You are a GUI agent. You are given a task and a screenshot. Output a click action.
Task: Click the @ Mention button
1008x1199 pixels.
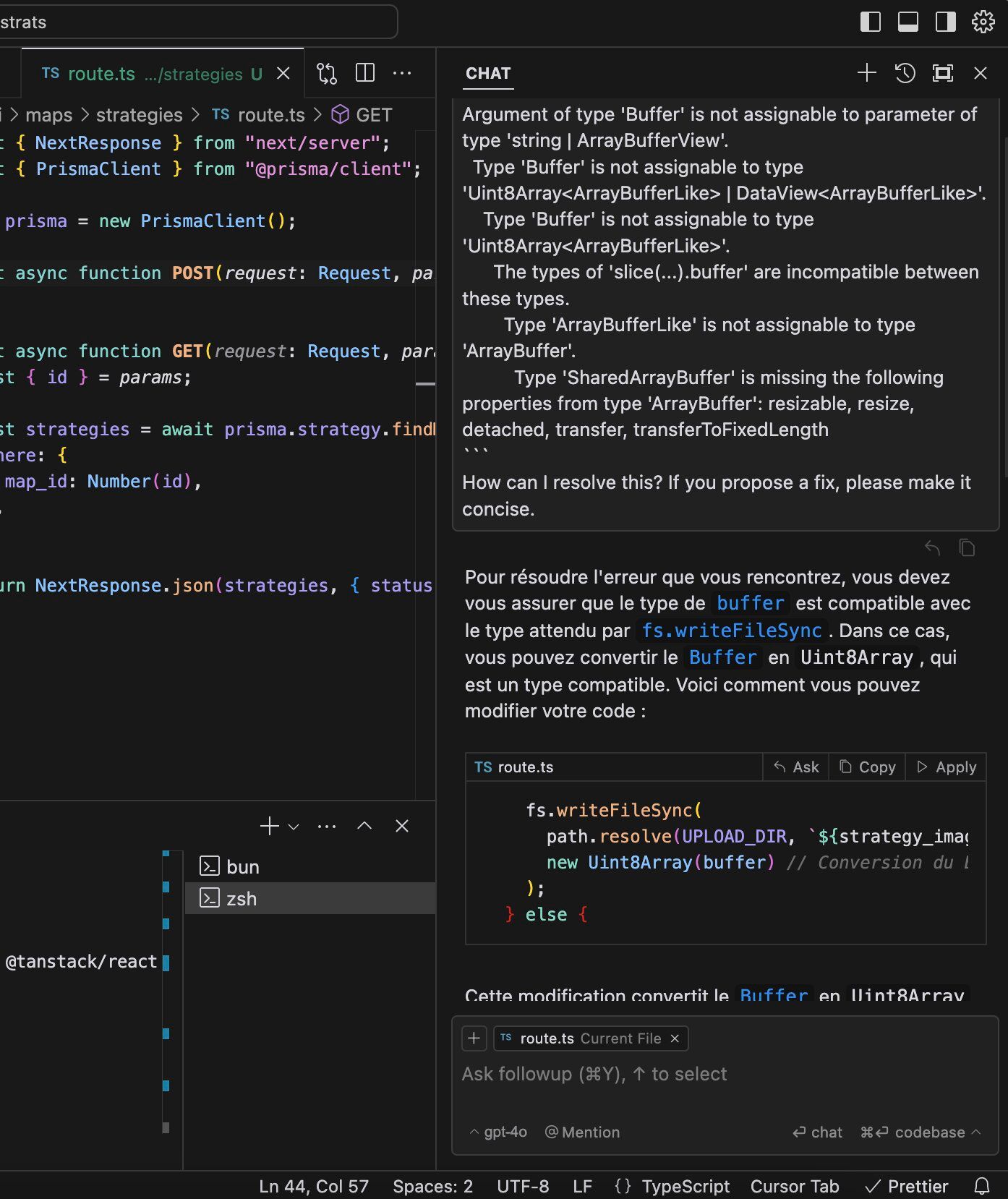click(x=582, y=1132)
